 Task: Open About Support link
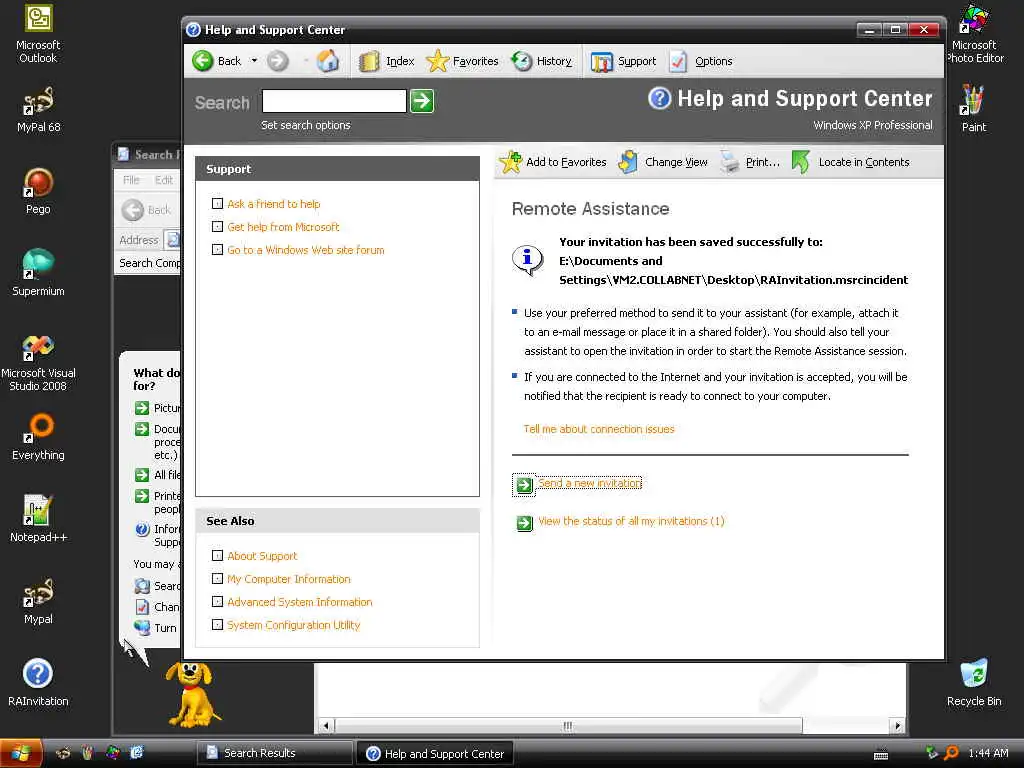pyautogui.click(x=262, y=556)
